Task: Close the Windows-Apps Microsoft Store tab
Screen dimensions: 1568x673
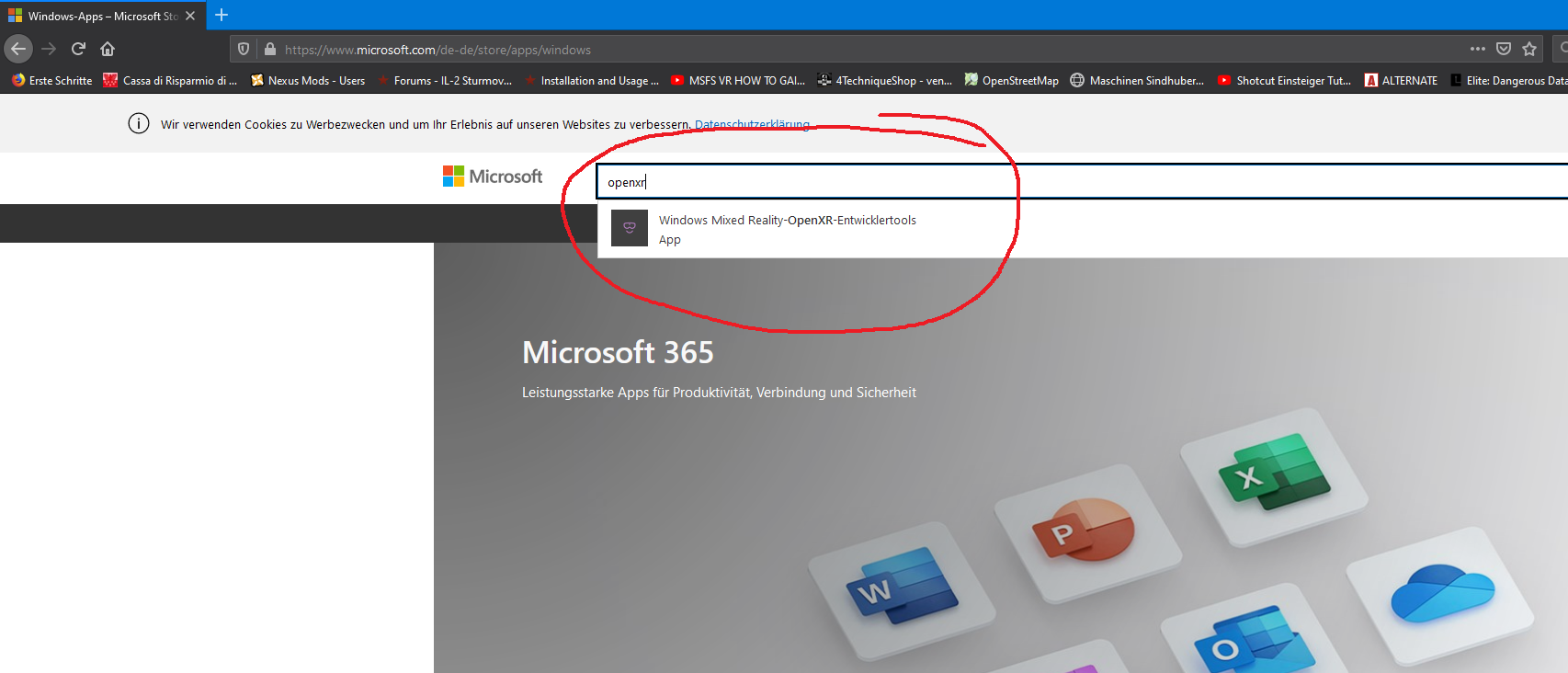Action: point(190,16)
